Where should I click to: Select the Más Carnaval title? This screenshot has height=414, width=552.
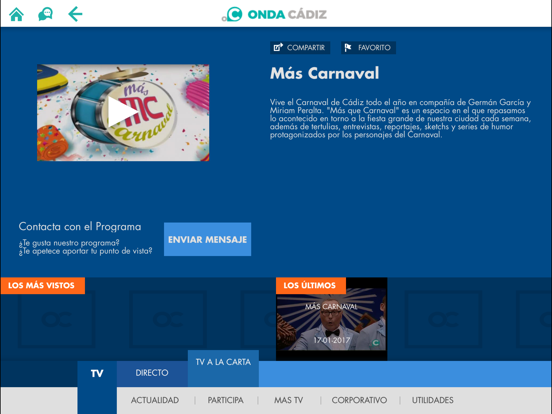324,73
